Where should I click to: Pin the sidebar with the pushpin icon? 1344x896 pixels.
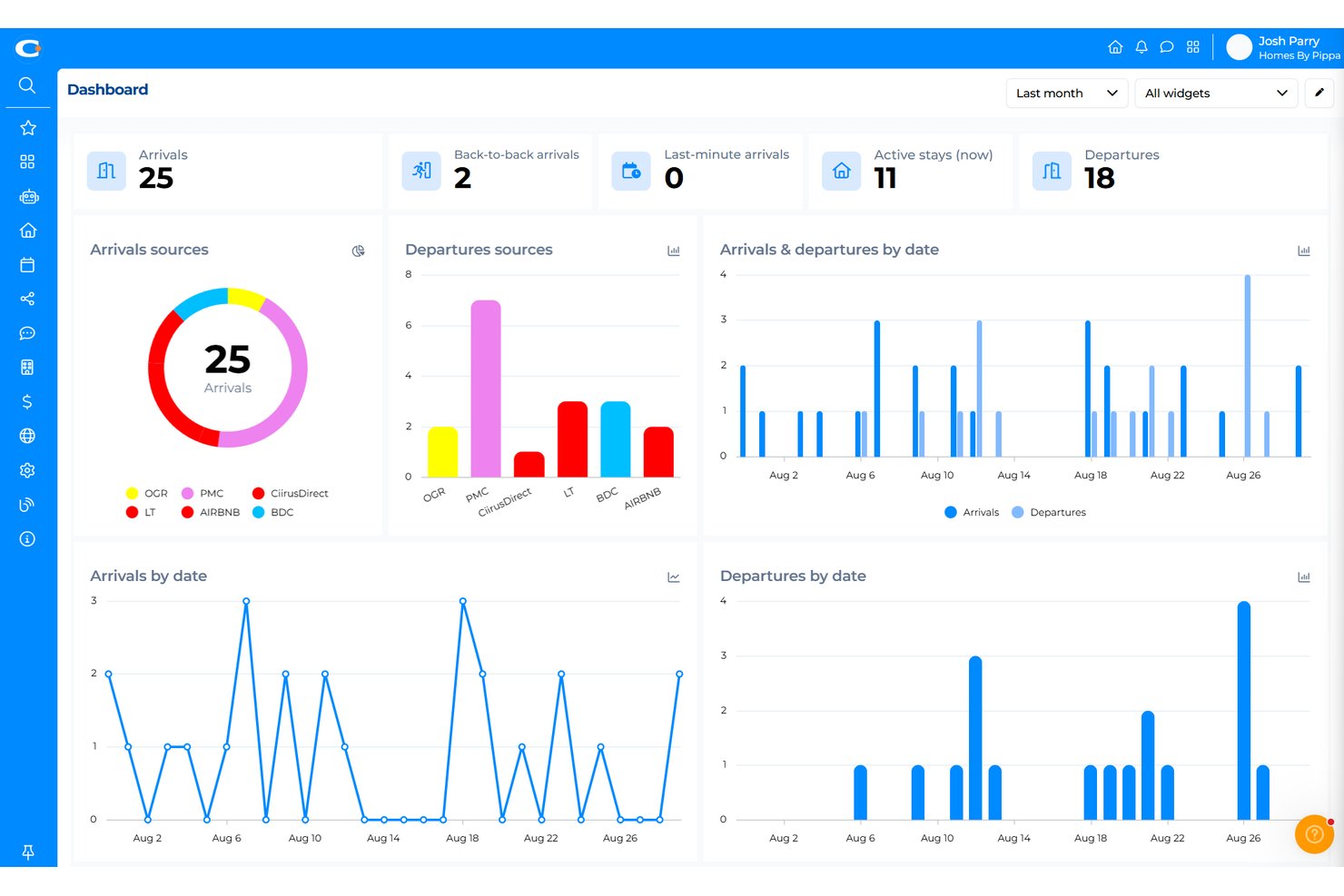[x=28, y=852]
